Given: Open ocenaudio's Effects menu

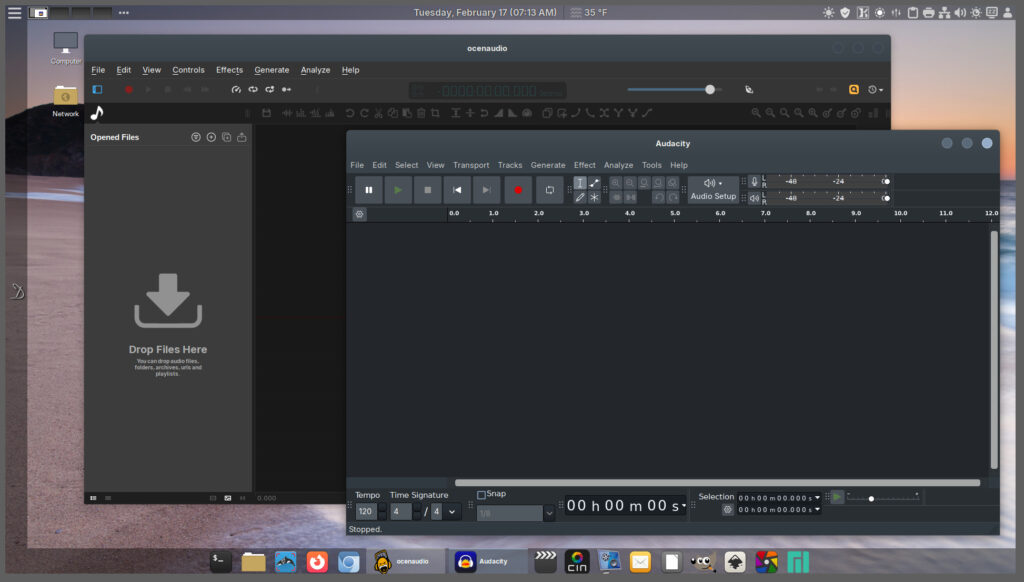Looking at the screenshot, I should pyautogui.click(x=229, y=70).
